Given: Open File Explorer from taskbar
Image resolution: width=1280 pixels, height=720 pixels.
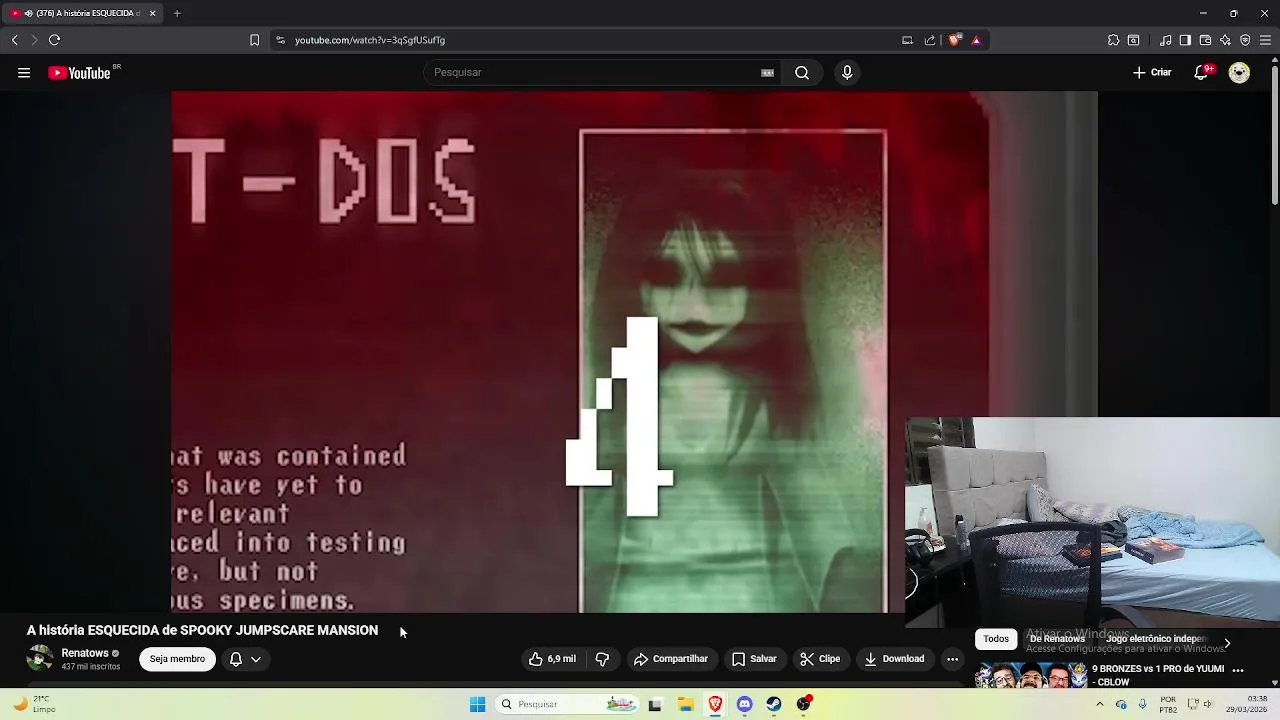Looking at the screenshot, I should point(685,704).
